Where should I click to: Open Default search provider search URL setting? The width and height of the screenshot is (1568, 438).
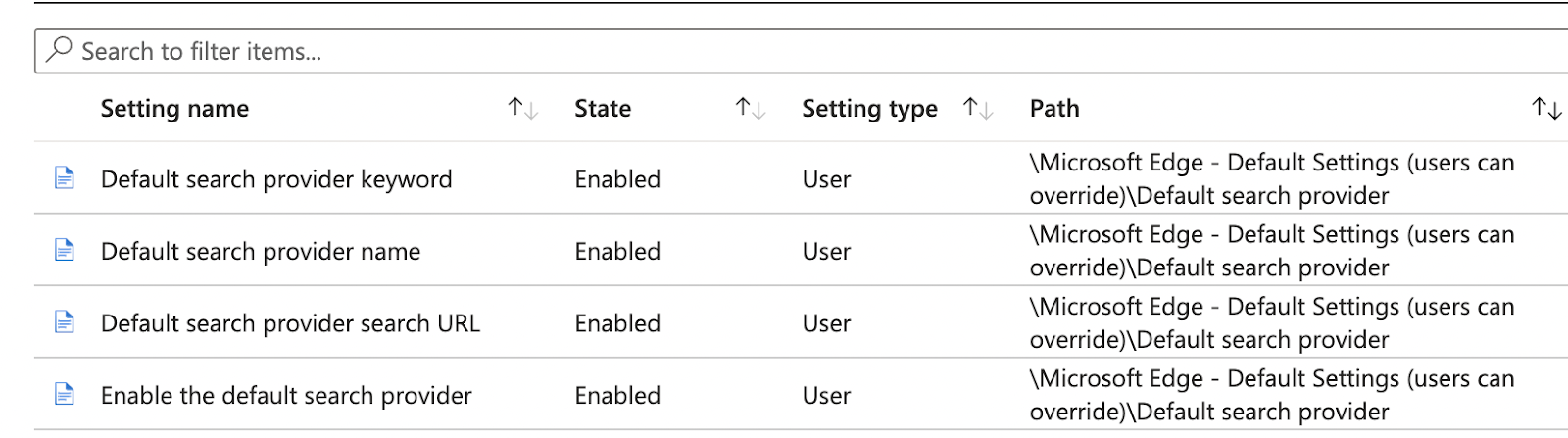(x=290, y=323)
